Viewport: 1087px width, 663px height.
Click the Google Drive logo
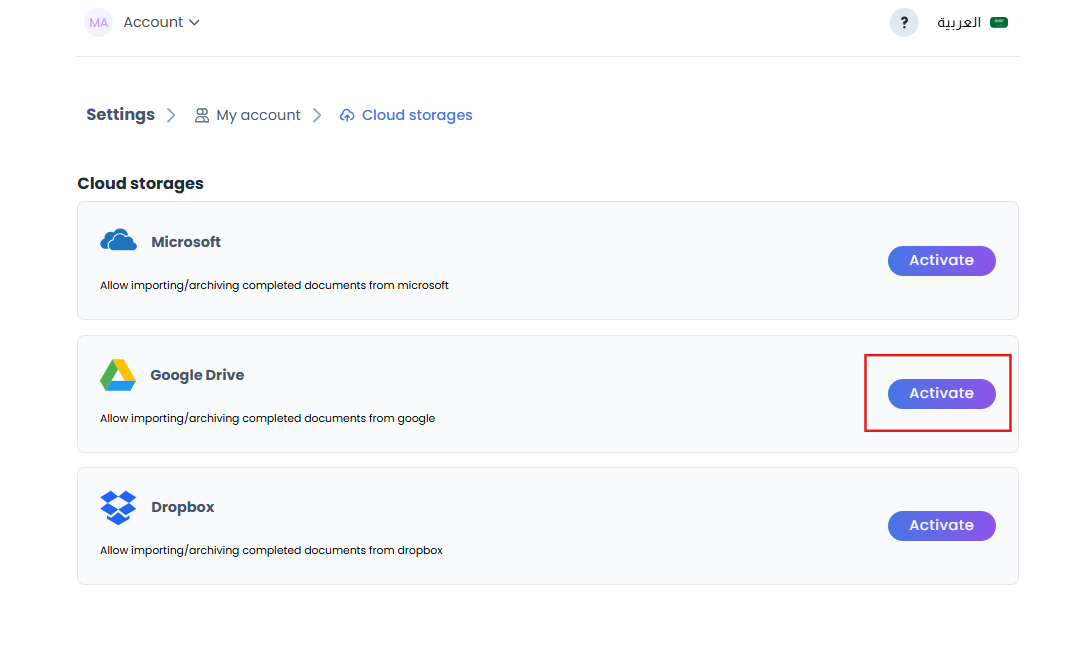pyautogui.click(x=118, y=374)
